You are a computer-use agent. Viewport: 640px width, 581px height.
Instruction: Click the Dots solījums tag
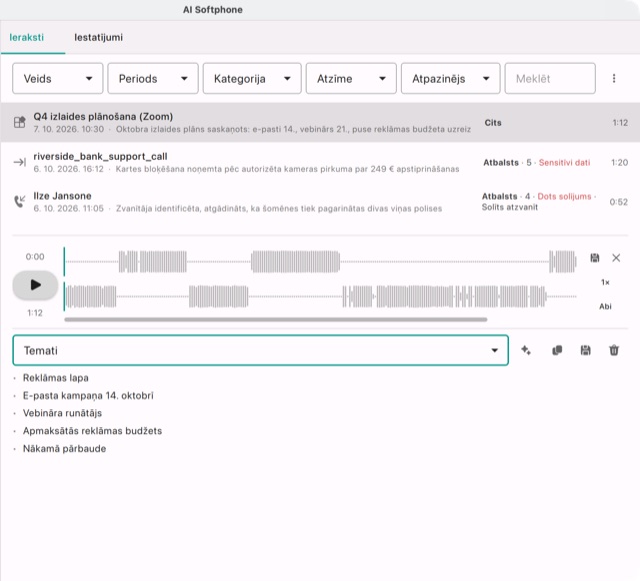click(564, 196)
